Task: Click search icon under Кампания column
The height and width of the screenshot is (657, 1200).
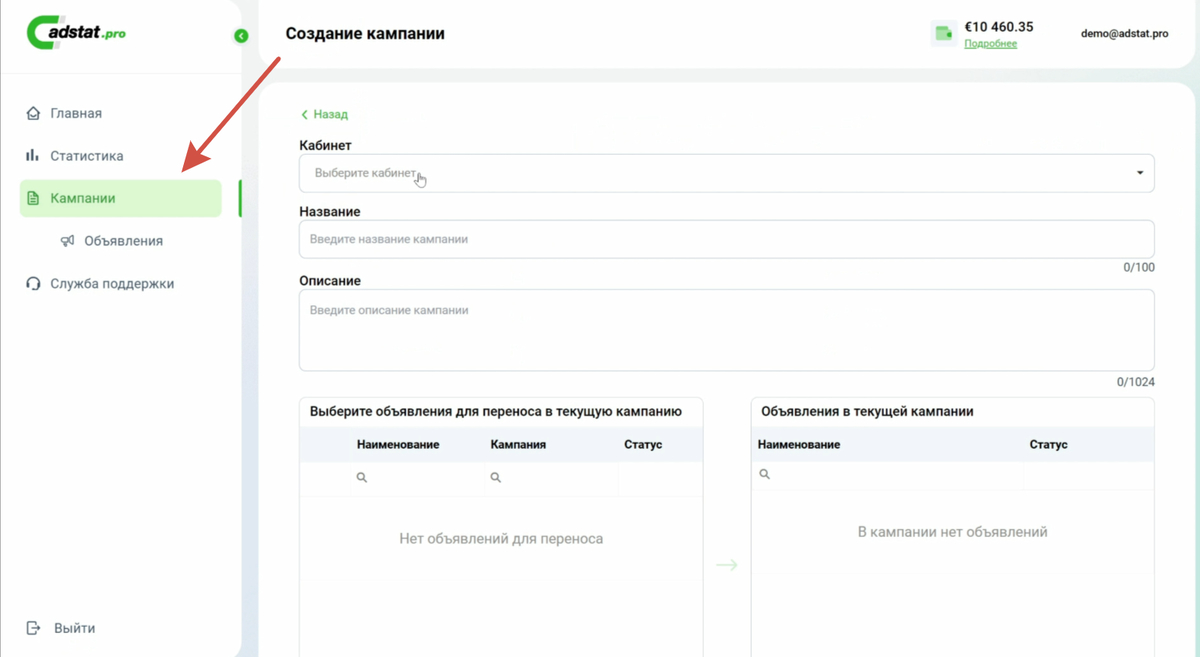Action: pyautogui.click(x=496, y=478)
